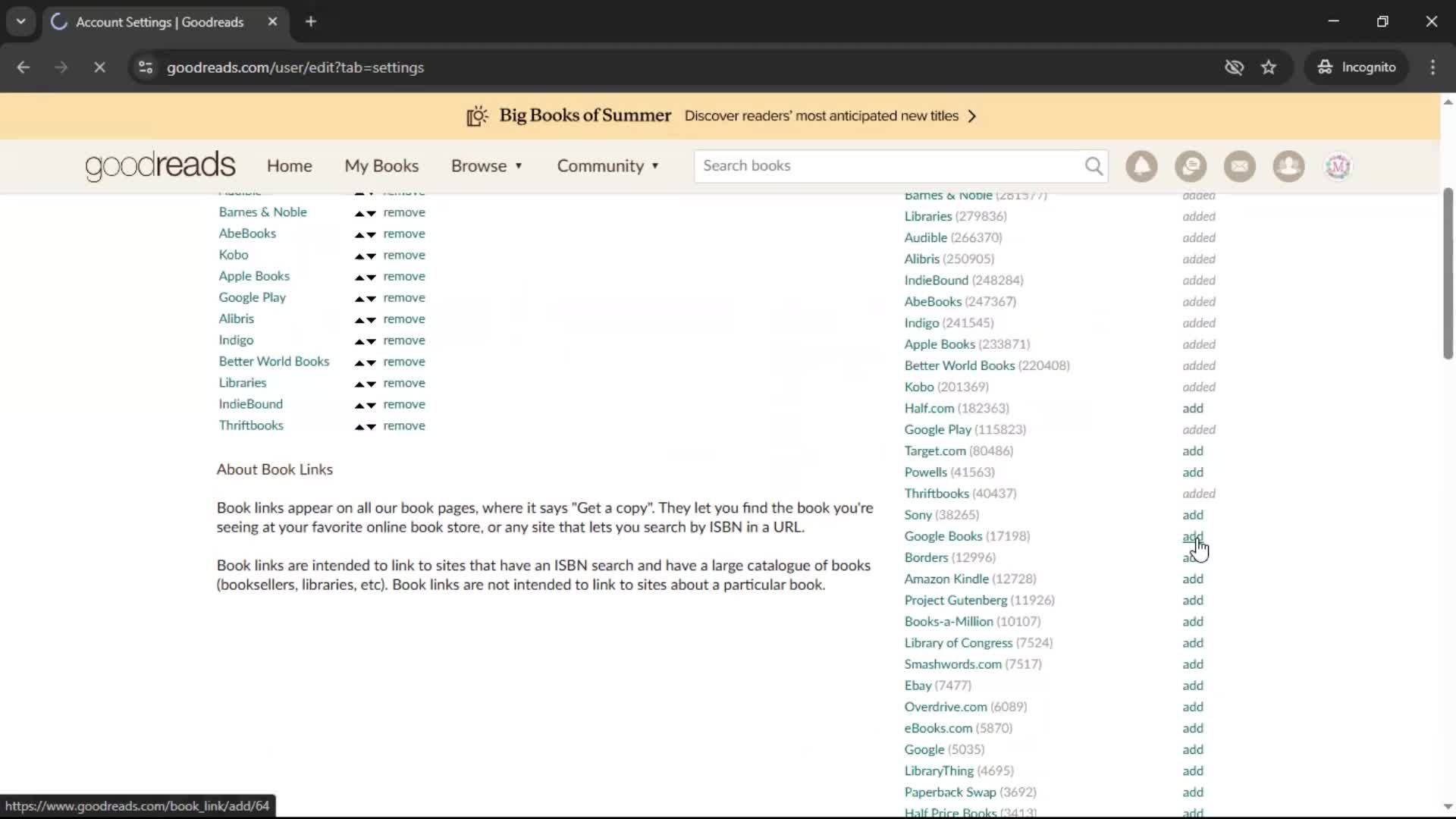Click the third-party cookies eye icon
1456x819 pixels.
[x=1234, y=67]
